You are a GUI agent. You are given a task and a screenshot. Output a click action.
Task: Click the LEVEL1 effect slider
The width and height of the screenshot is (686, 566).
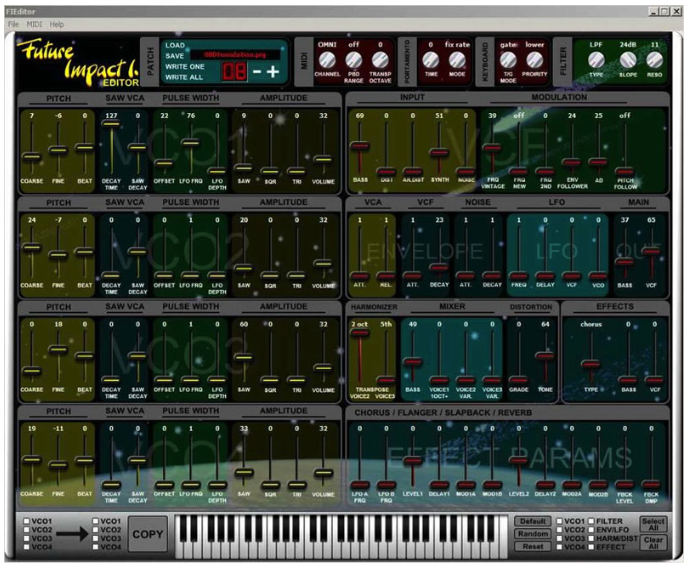(413, 461)
